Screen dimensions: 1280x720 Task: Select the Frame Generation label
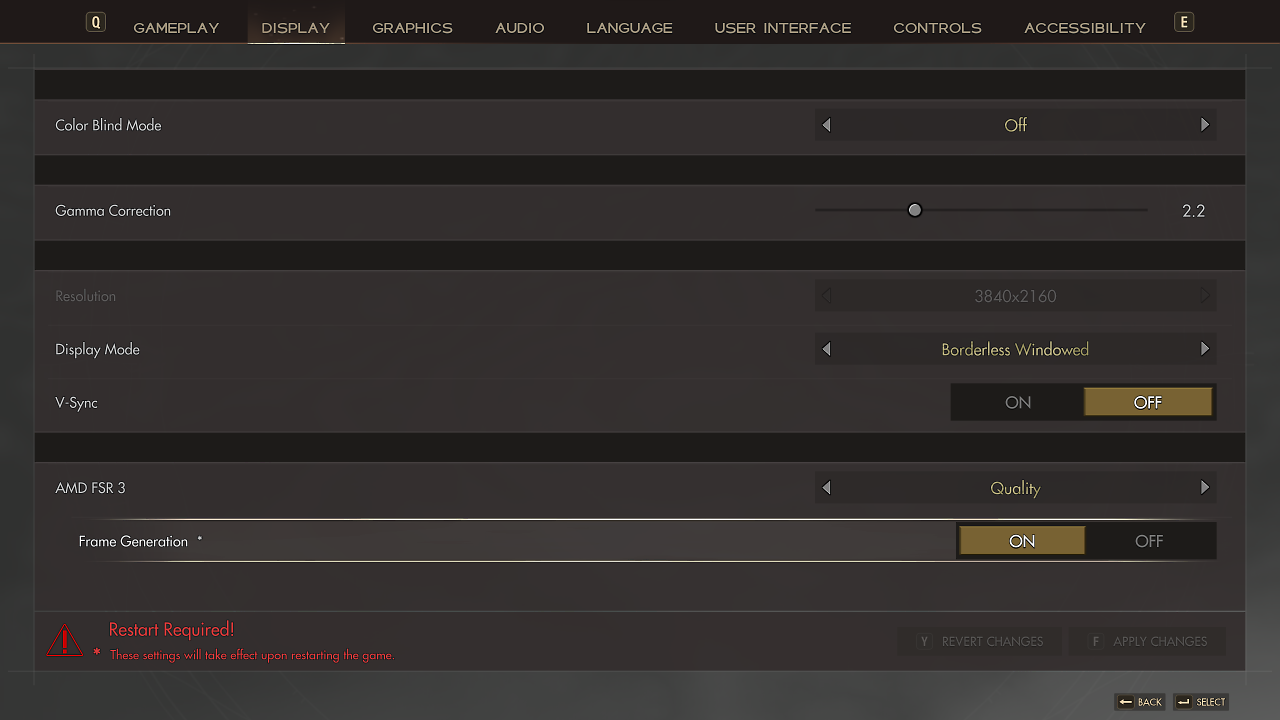point(133,541)
